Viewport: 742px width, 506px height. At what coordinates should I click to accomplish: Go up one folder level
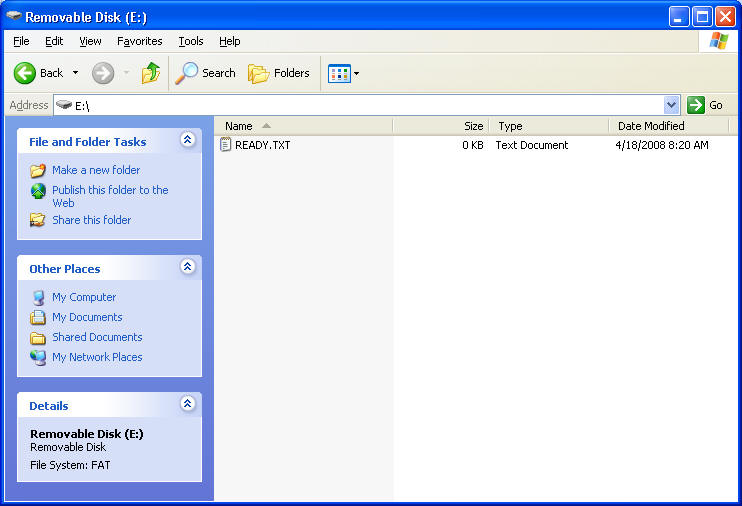click(151, 73)
